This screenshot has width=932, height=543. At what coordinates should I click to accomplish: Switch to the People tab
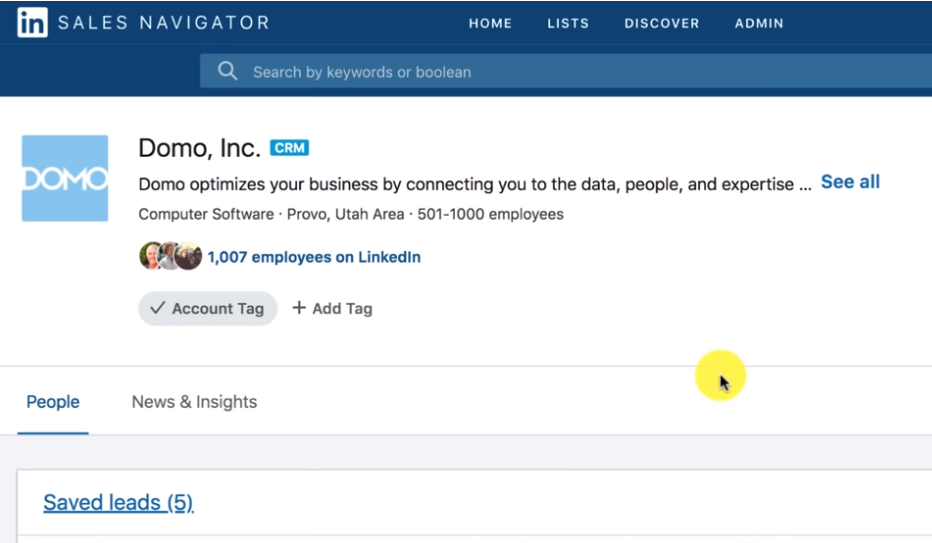53,402
